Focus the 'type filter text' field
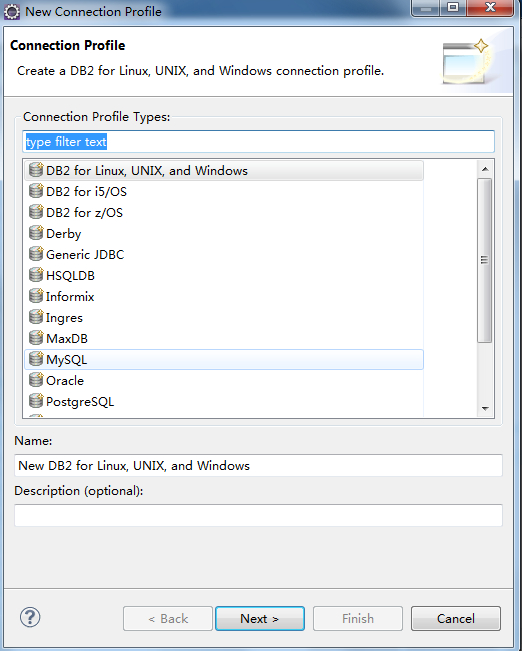Image resolution: width=522 pixels, height=651 pixels. tap(258, 142)
